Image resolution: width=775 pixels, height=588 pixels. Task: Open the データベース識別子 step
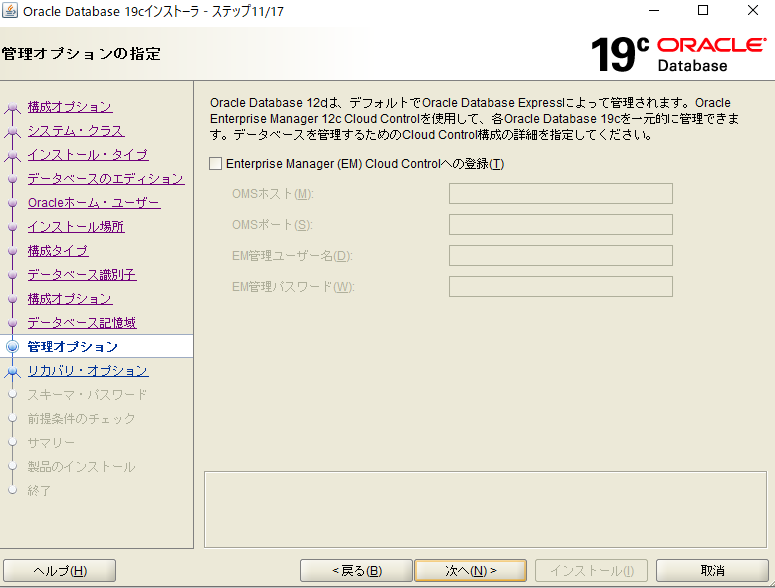tap(81, 275)
